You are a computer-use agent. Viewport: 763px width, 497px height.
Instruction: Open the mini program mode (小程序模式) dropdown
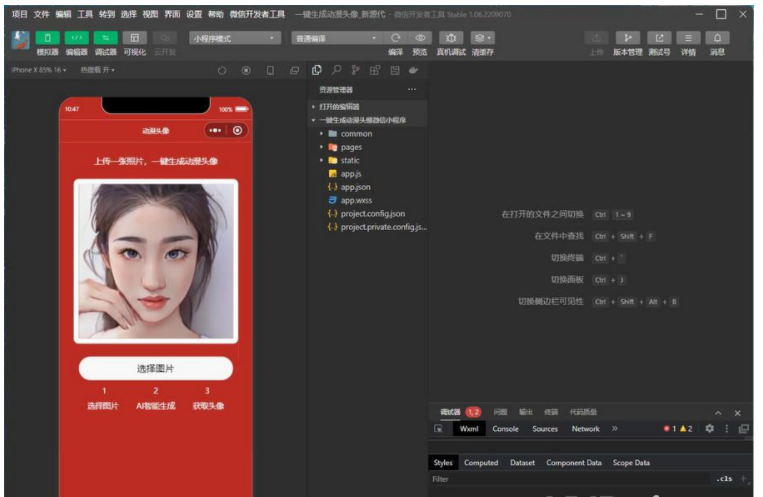click(235, 38)
